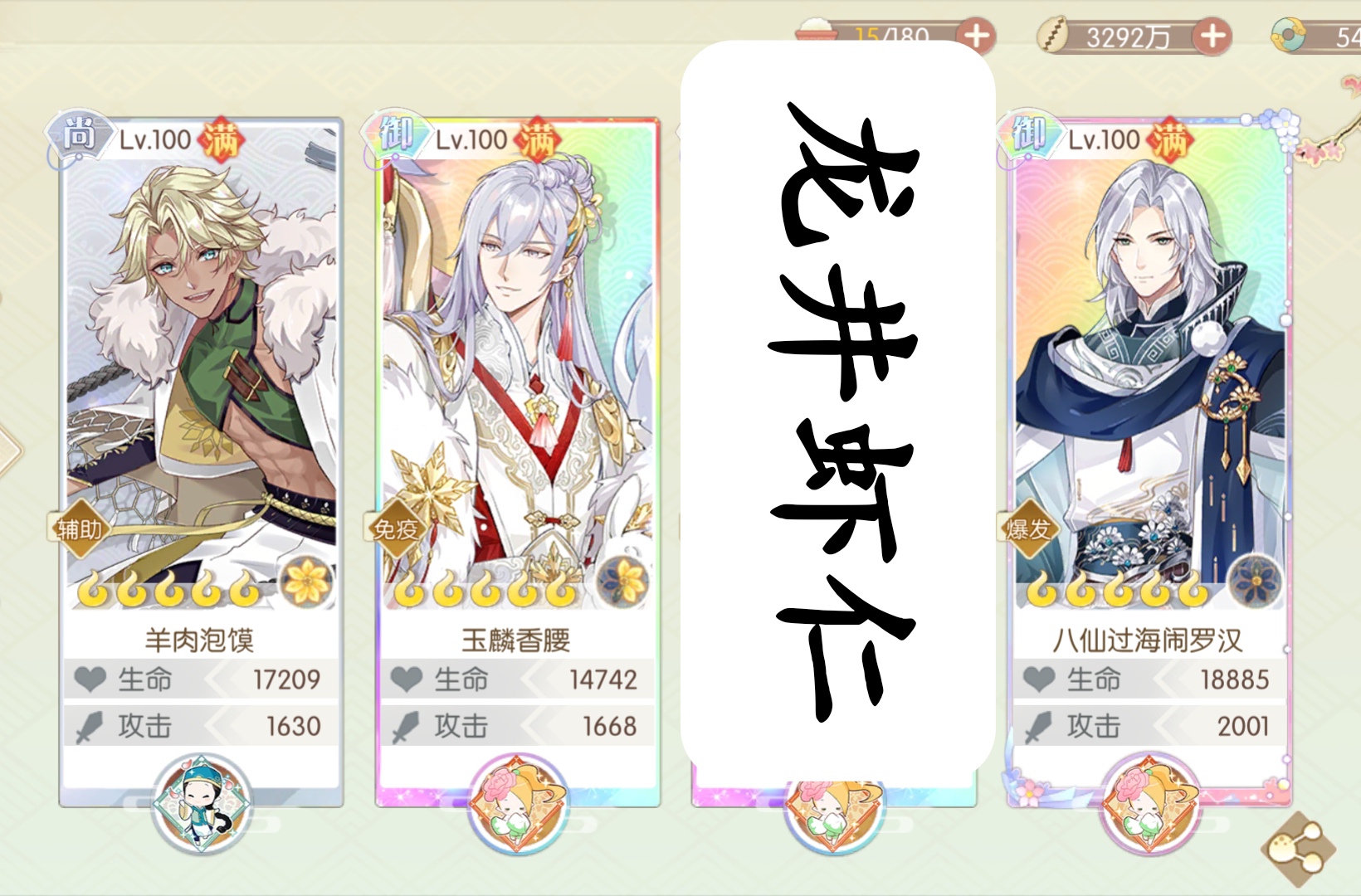Viewport: 1361px width, 896px height.
Task: Tap the chibi companion badge under 羊肉泡馍
Action: pyautogui.click(x=201, y=803)
